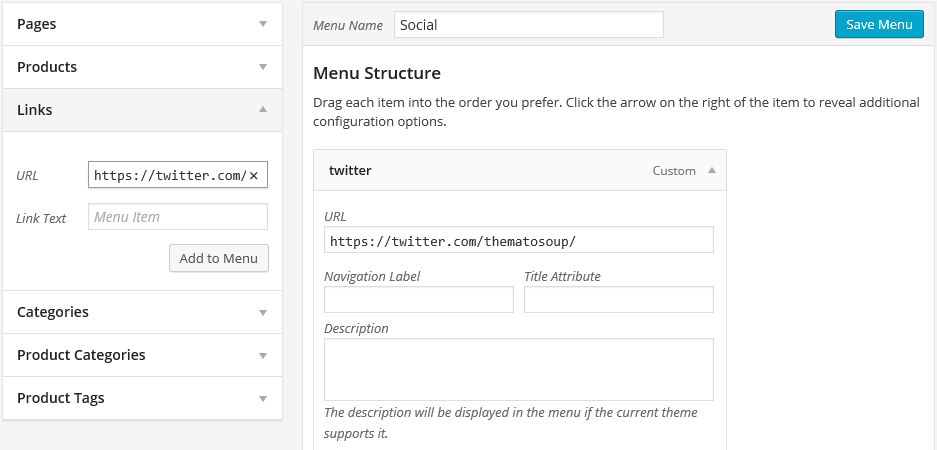Clear the Links URL field with the X
Screen dimensions: 937x450
pyautogui.click(x=253, y=176)
